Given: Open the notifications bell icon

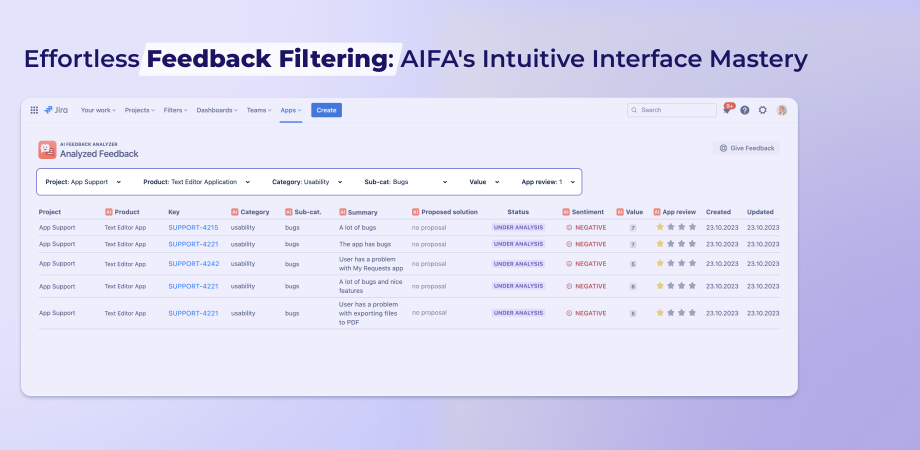Looking at the screenshot, I should tap(727, 110).
